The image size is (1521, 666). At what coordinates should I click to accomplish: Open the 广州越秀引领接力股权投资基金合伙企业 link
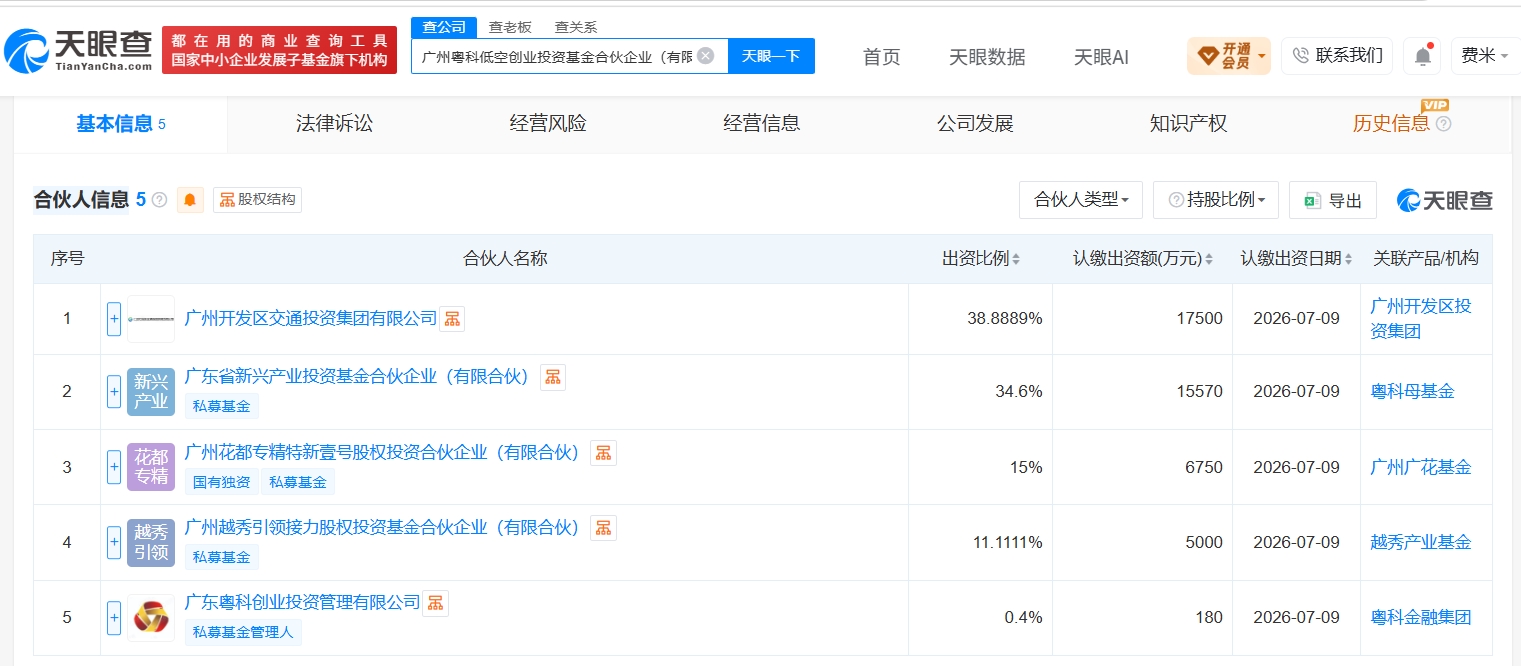tap(383, 527)
